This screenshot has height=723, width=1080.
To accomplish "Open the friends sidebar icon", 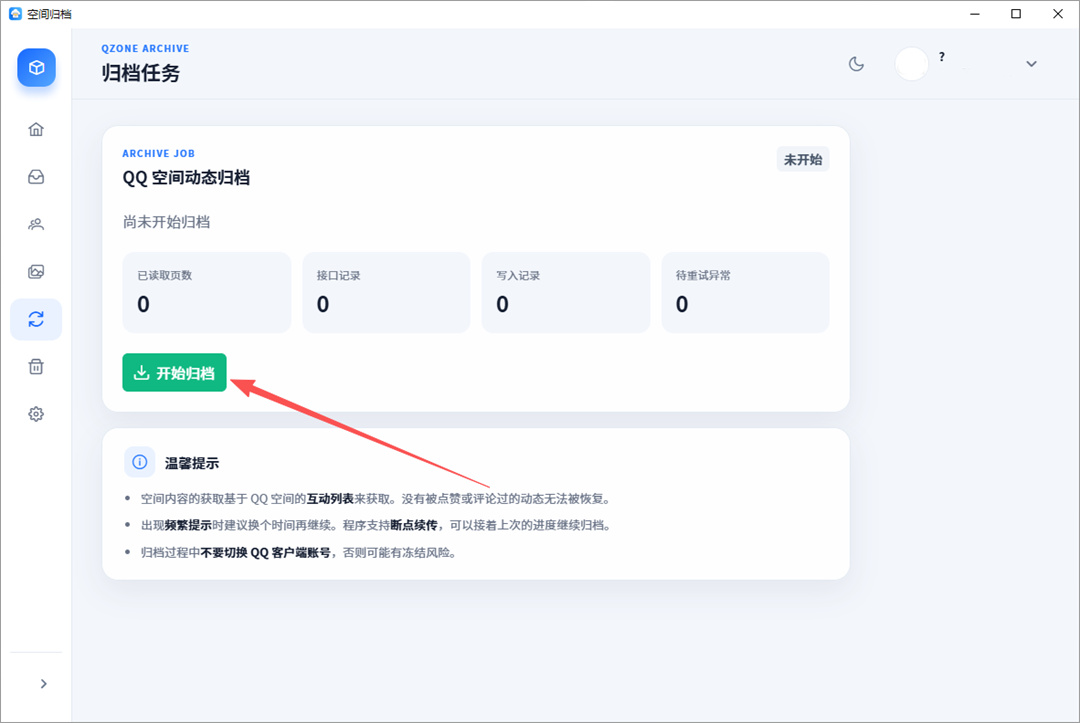I will [36, 224].
